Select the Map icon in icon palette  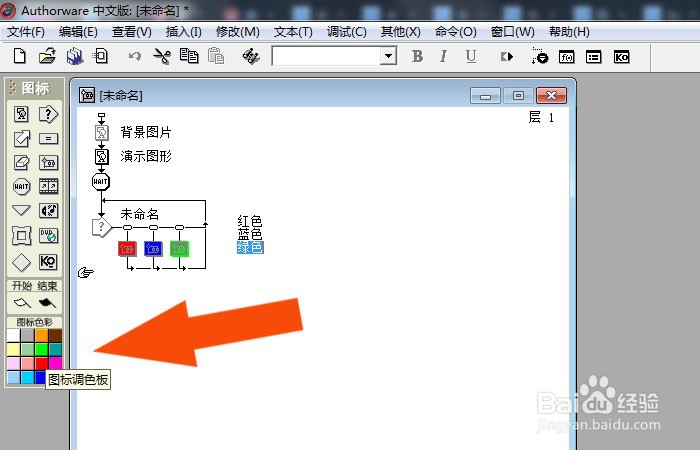click(x=48, y=162)
